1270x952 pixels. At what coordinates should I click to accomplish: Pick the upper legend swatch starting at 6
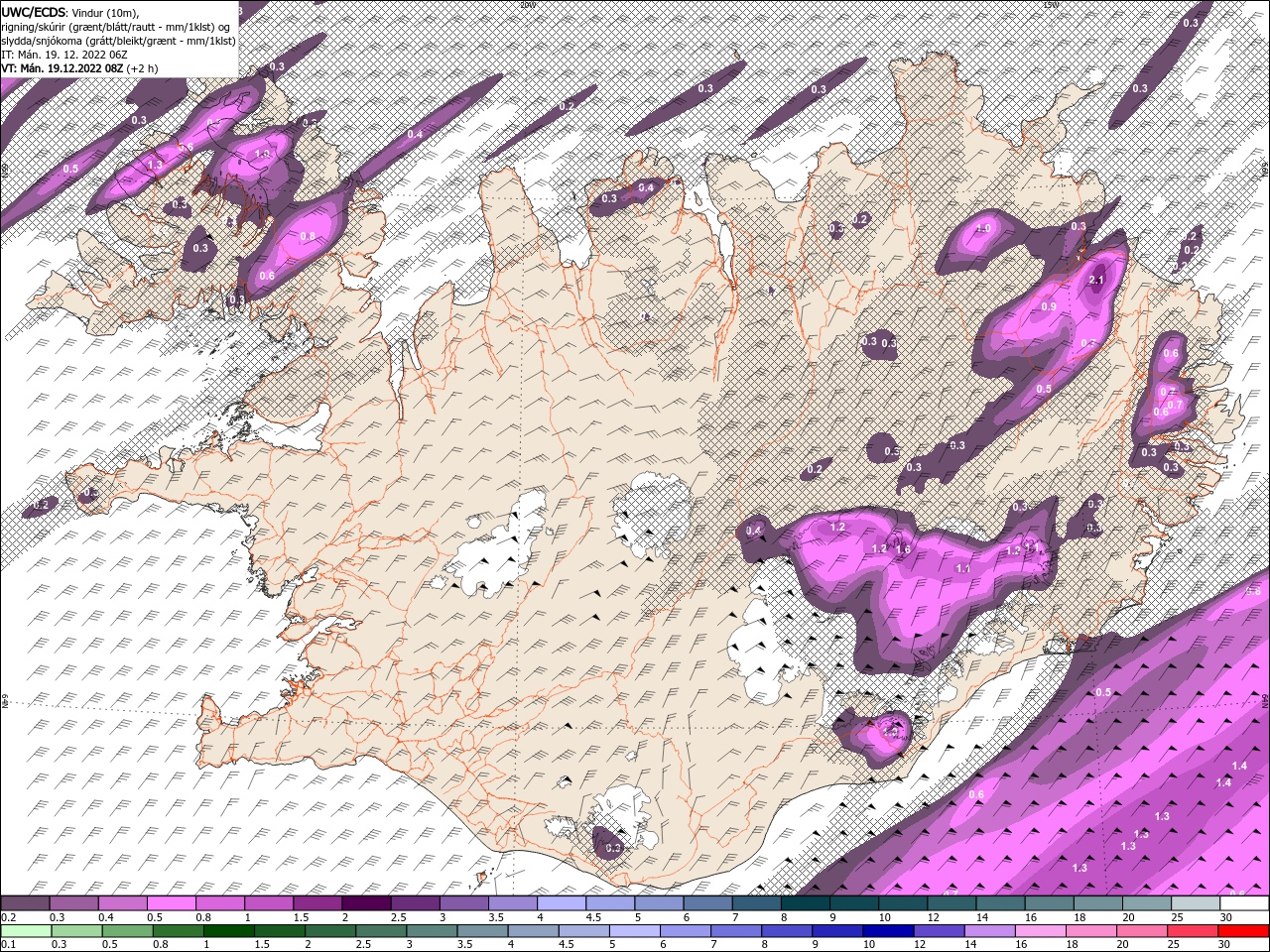coord(707,903)
